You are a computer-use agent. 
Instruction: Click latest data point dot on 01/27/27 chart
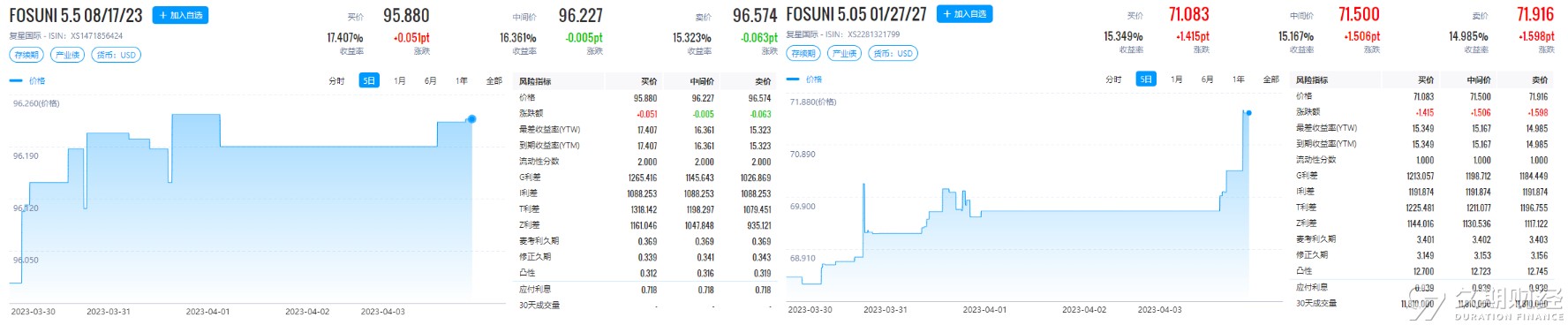coord(1248,112)
